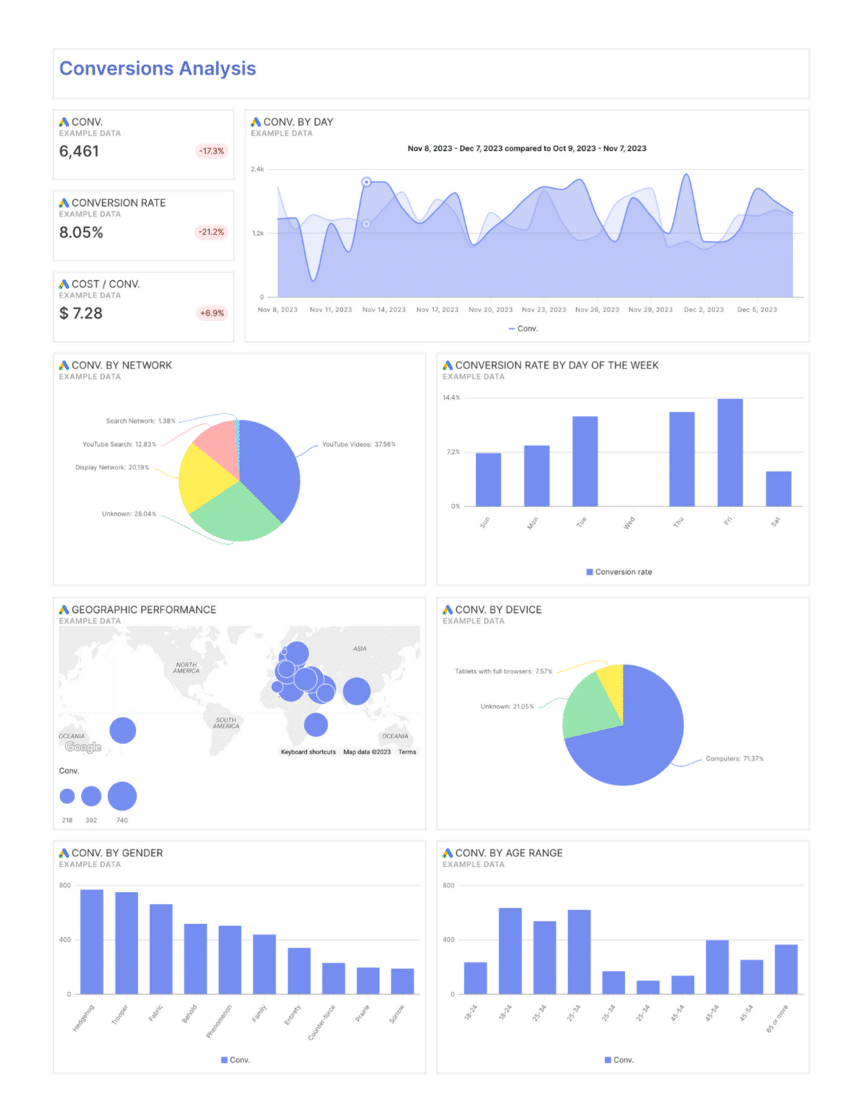863x1120 pixels.
Task: Click the Behold bar in gender chart
Action: point(195,959)
